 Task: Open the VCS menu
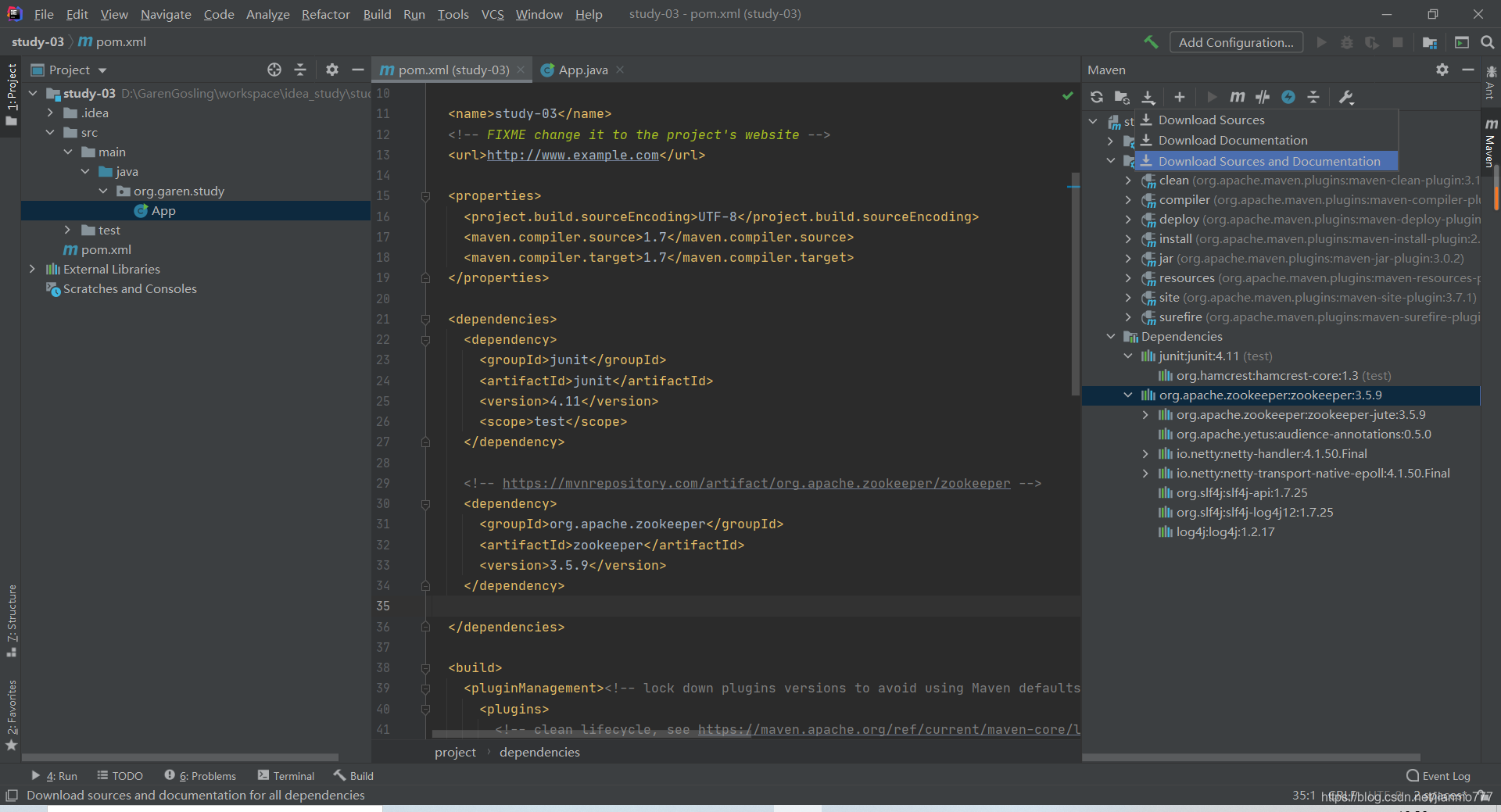(x=493, y=14)
